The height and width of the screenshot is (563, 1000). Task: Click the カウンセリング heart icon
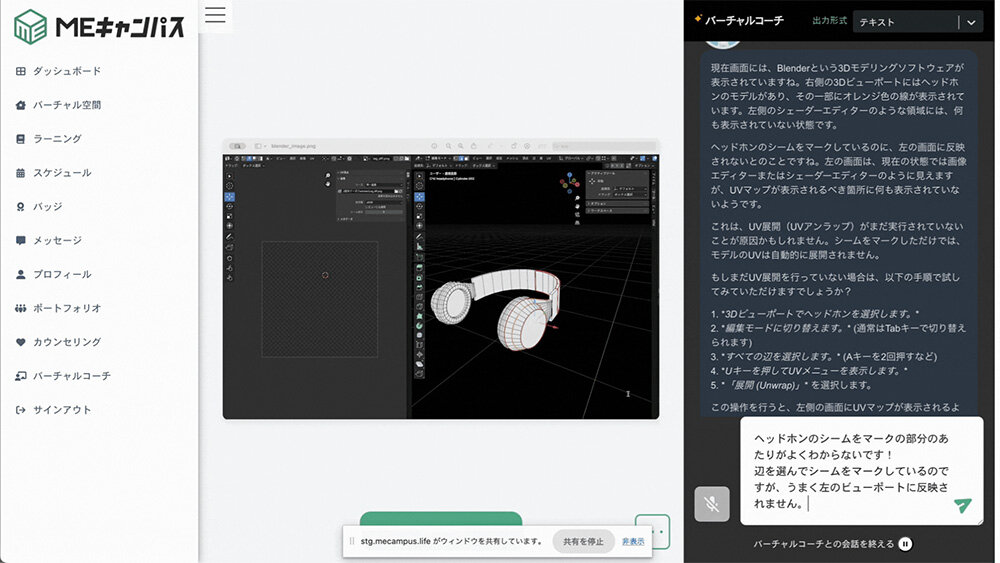pos(21,342)
